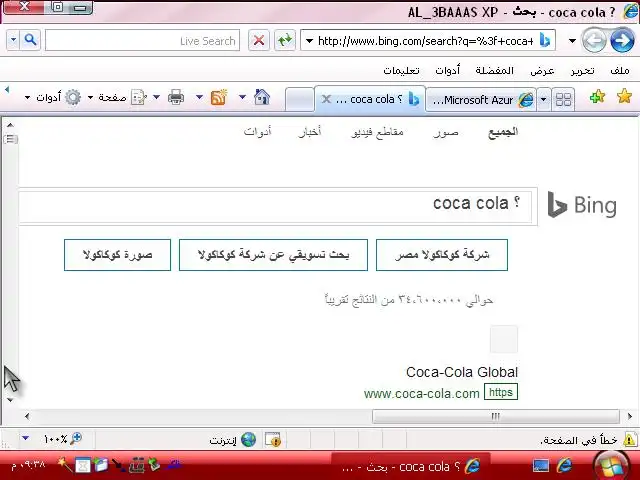Click the horizontal scrollbar right arrow
This screenshot has height=480, width=640.
pos(629,416)
